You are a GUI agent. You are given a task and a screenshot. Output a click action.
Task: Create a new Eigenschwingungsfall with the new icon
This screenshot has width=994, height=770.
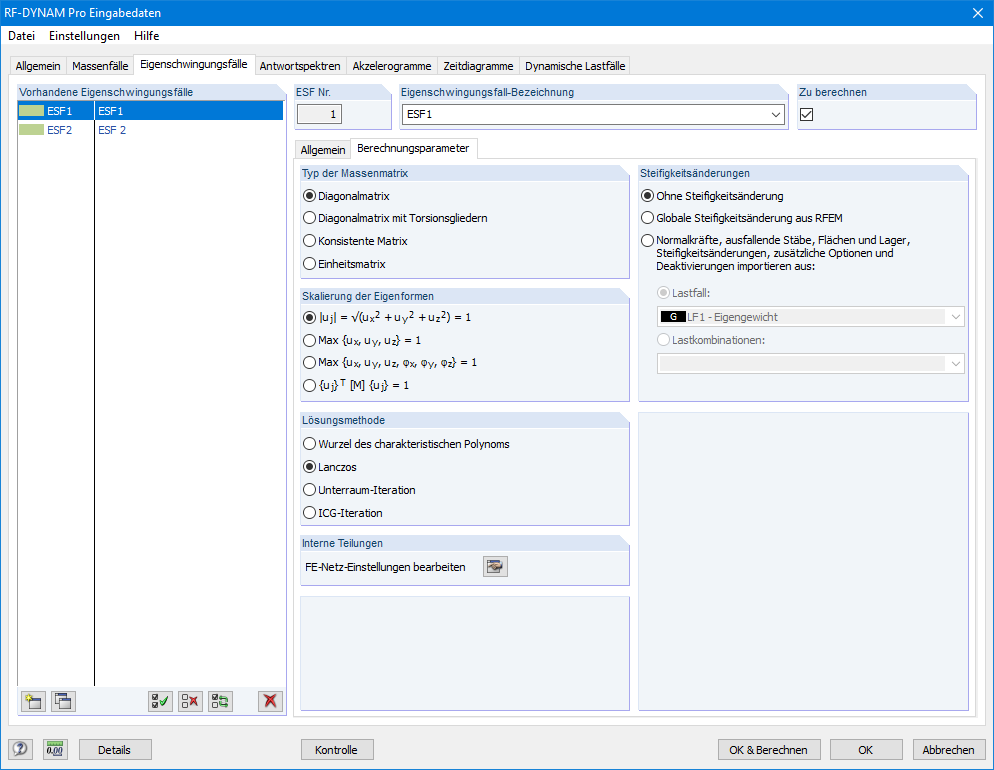coord(33,701)
